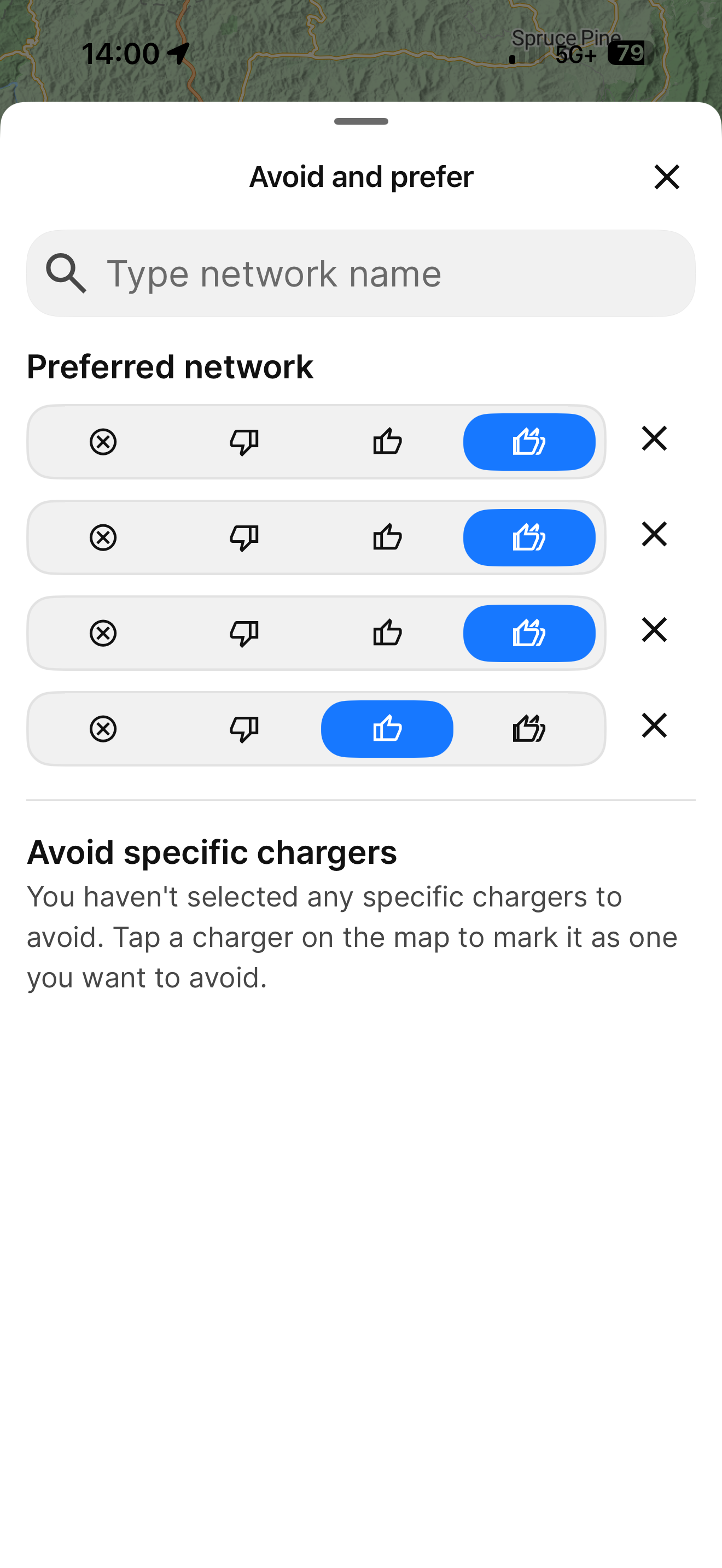Choose thumbs-down in fourth network row
The width and height of the screenshot is (722, 1568).
[x=244, y=729]
